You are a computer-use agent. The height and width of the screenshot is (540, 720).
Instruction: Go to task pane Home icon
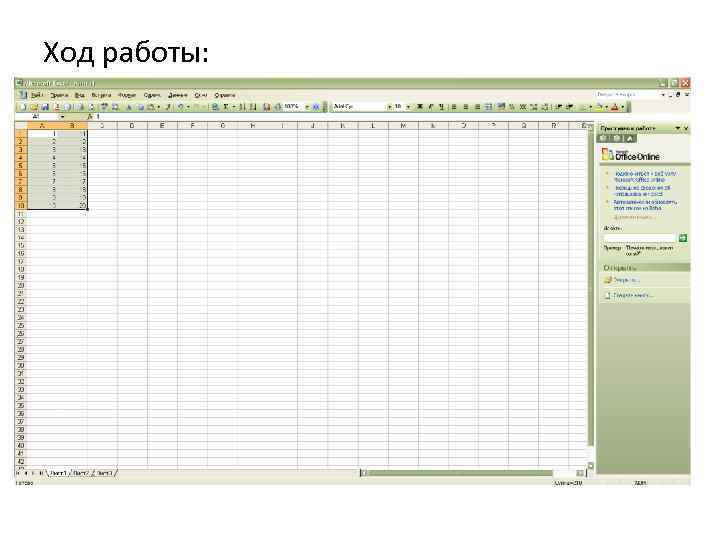(630, 138)
